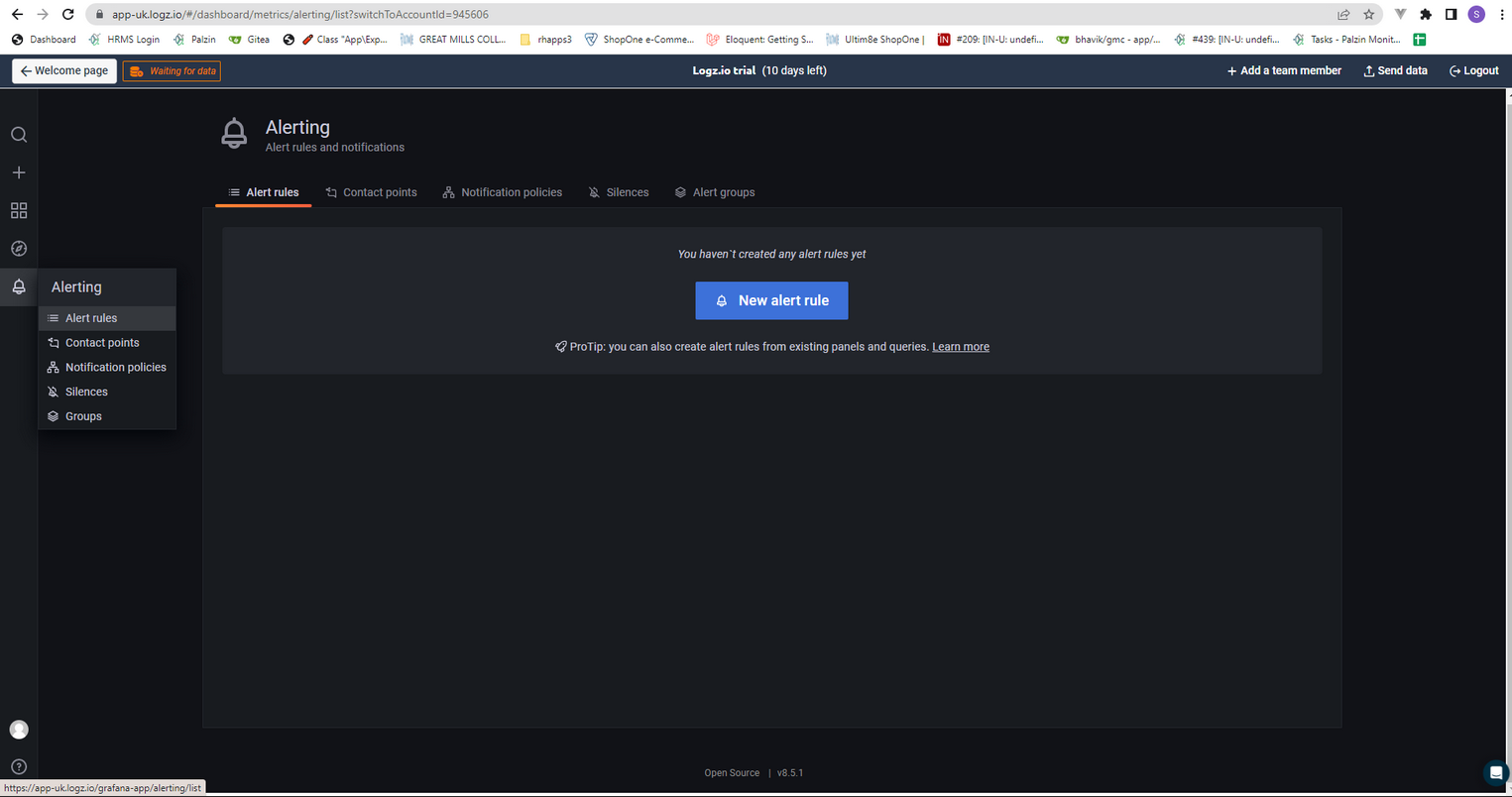Follow the Learn more link
Screen dimensions: 1512x797
[x=961, y=347]
